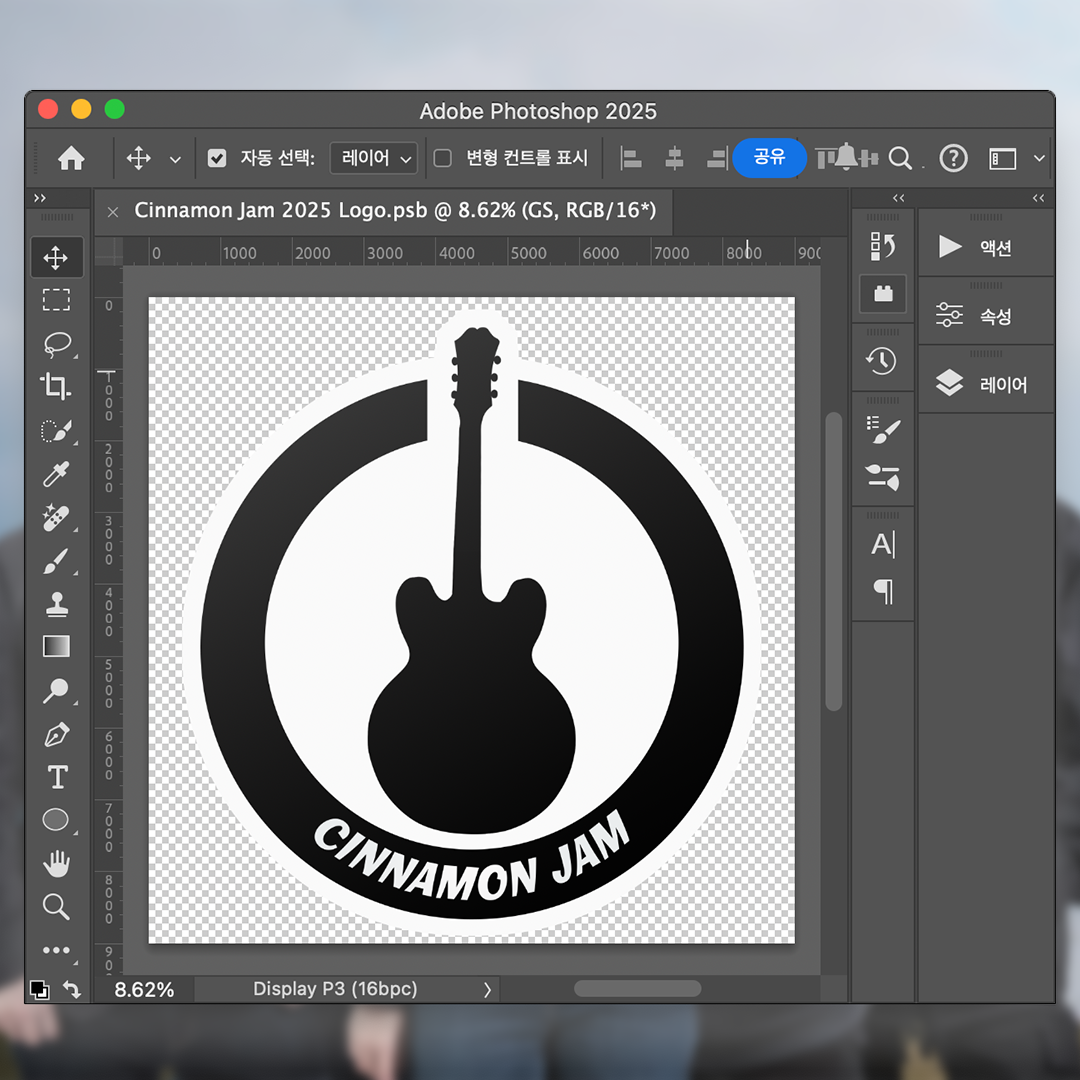
Task: Open the Edit Toolbar three-dots menu
Action: [56, 951]
